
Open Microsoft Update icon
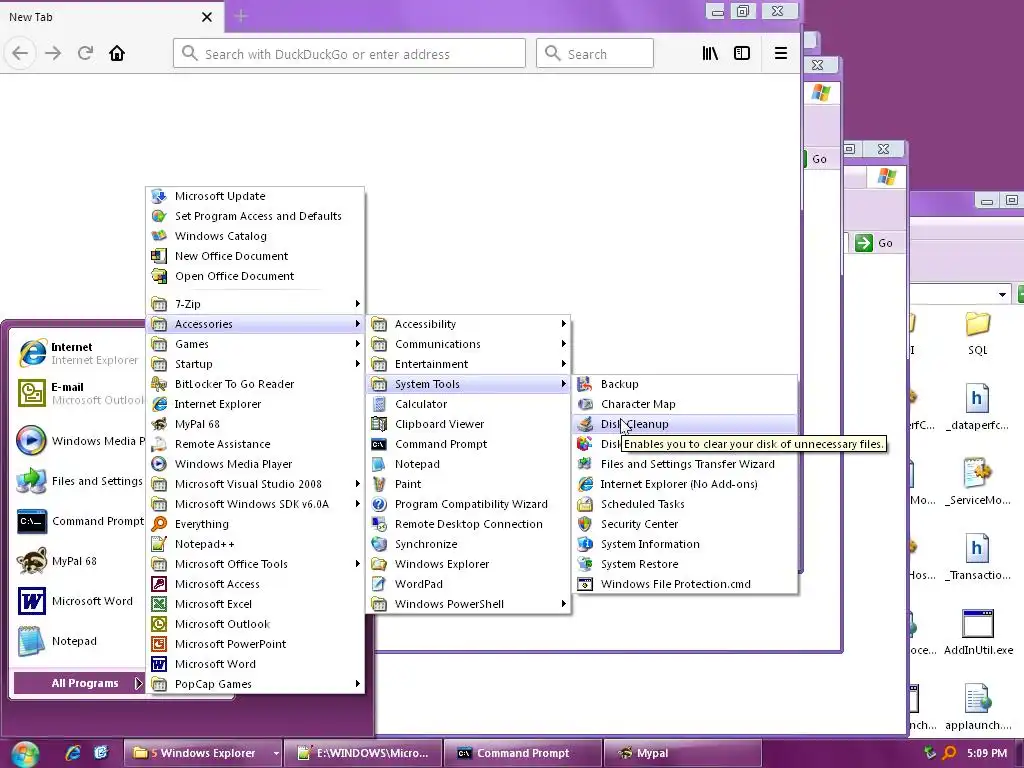click(x=159, y=196)
